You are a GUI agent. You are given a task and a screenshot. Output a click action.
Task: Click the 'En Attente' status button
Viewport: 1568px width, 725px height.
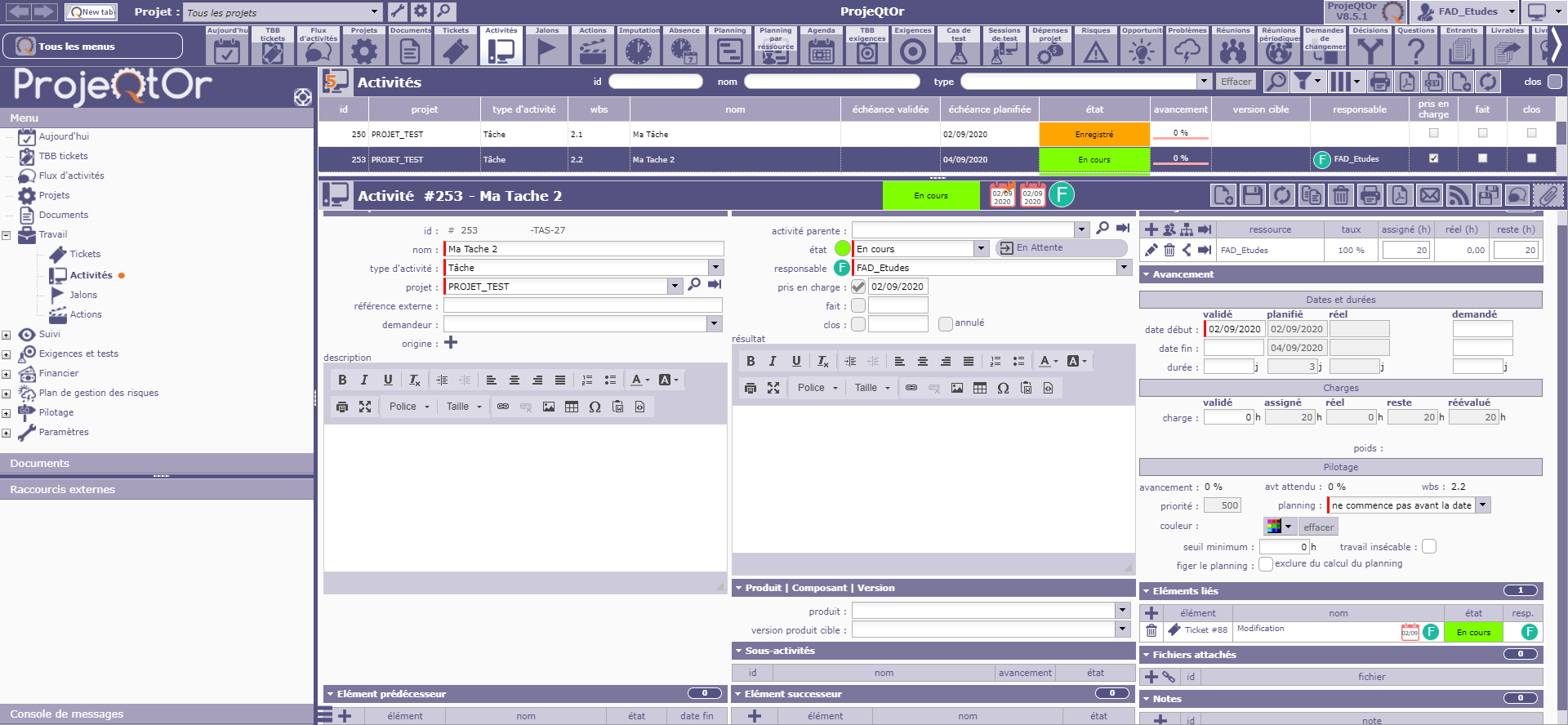click(x=1061, y=248)
